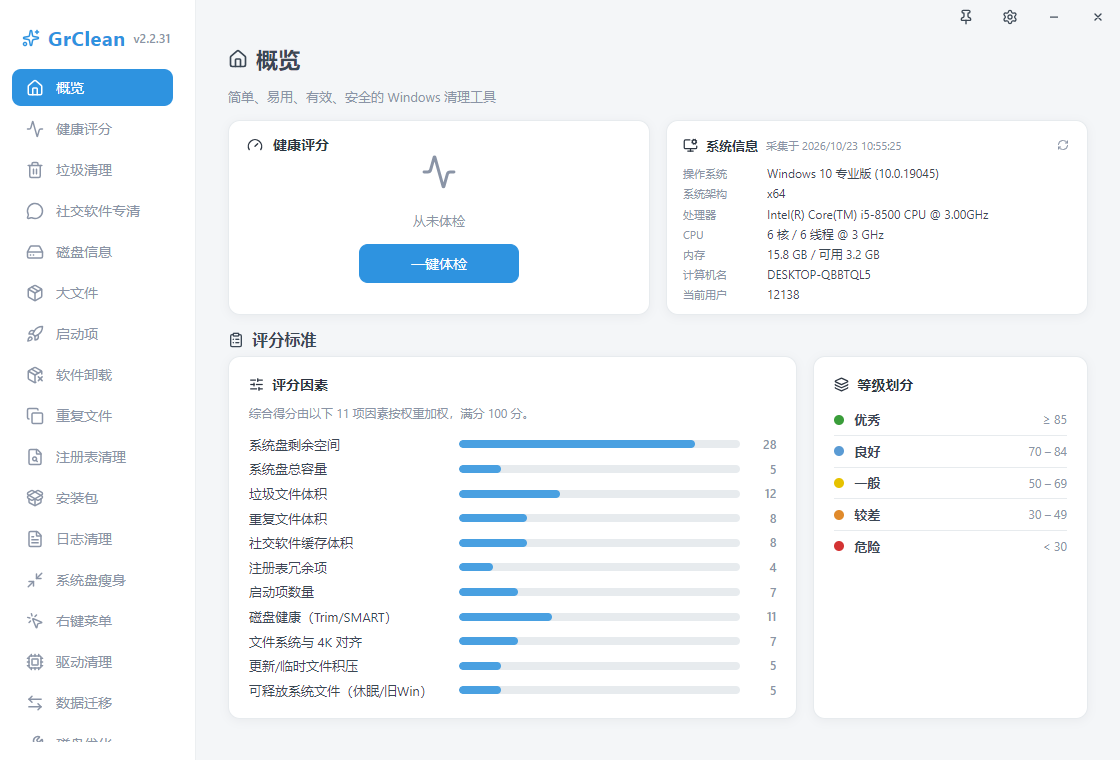Click the clipboard icon beside 评分标准
Screen dimensions: 1120x760
[236, 340]
